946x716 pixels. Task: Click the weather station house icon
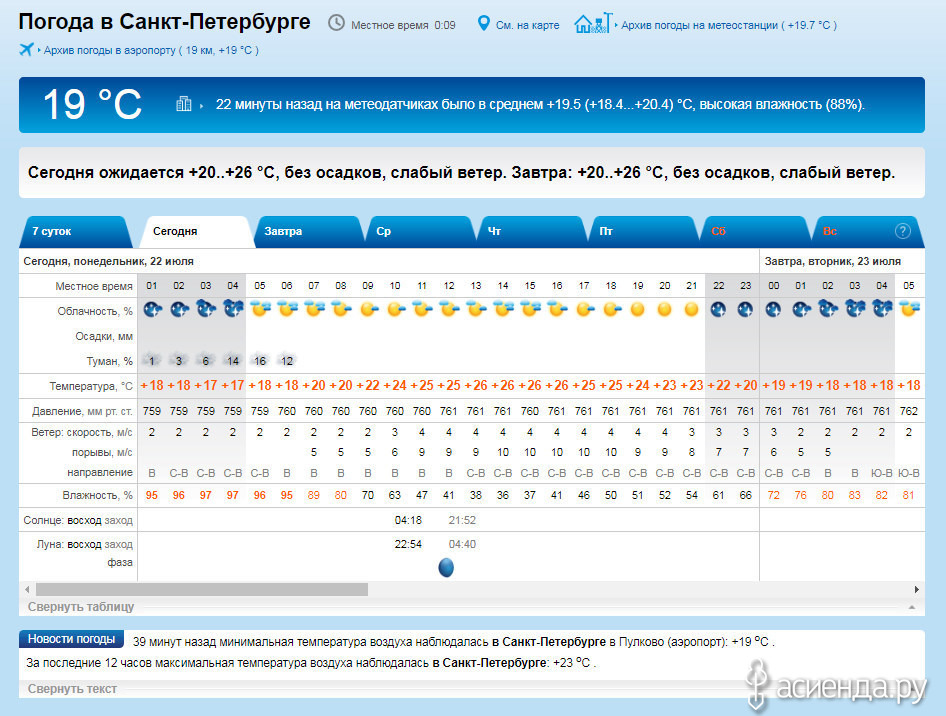tap(593, 24)
